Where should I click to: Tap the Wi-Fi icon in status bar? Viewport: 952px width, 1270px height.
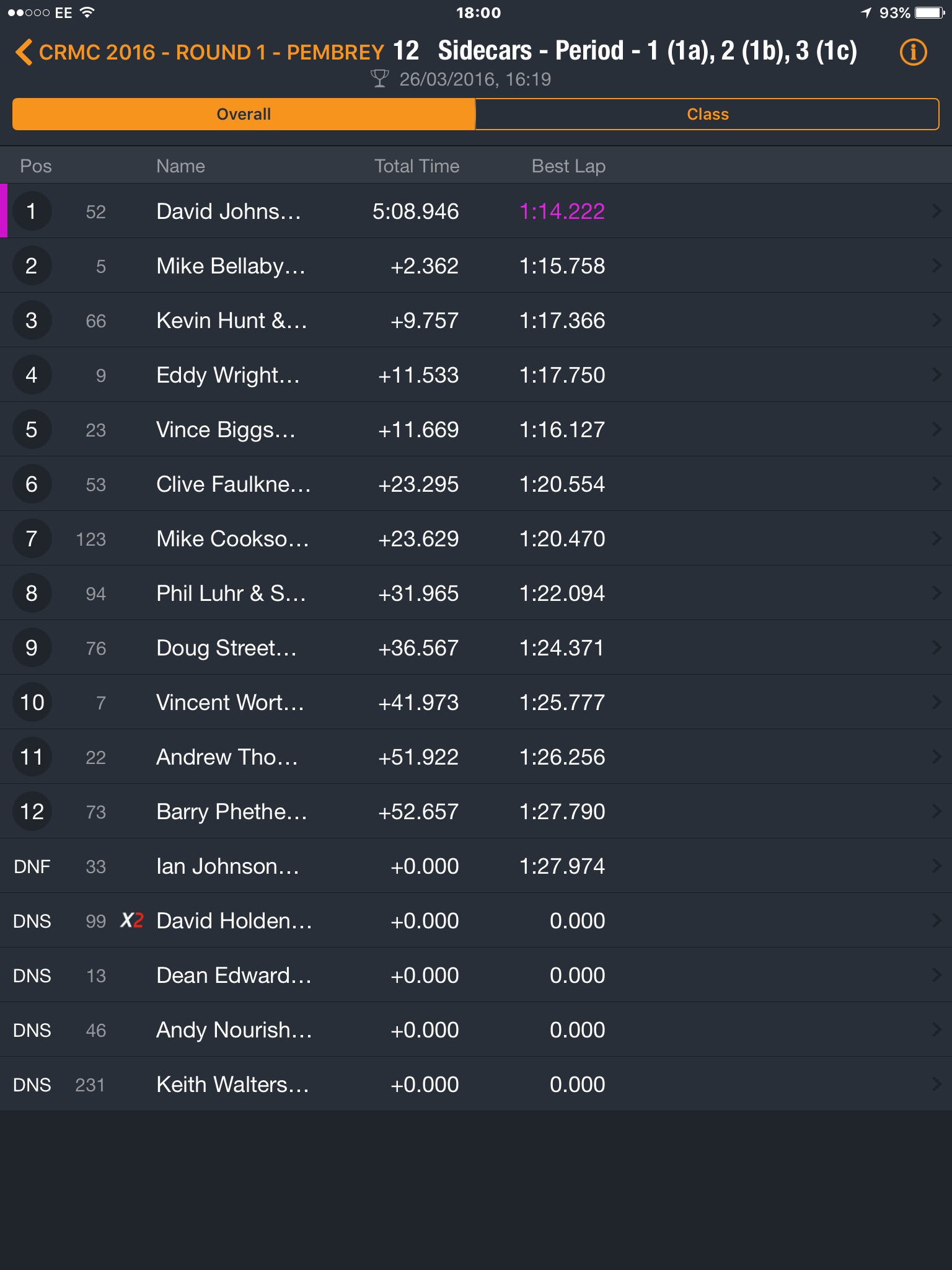tap(87, 12)
